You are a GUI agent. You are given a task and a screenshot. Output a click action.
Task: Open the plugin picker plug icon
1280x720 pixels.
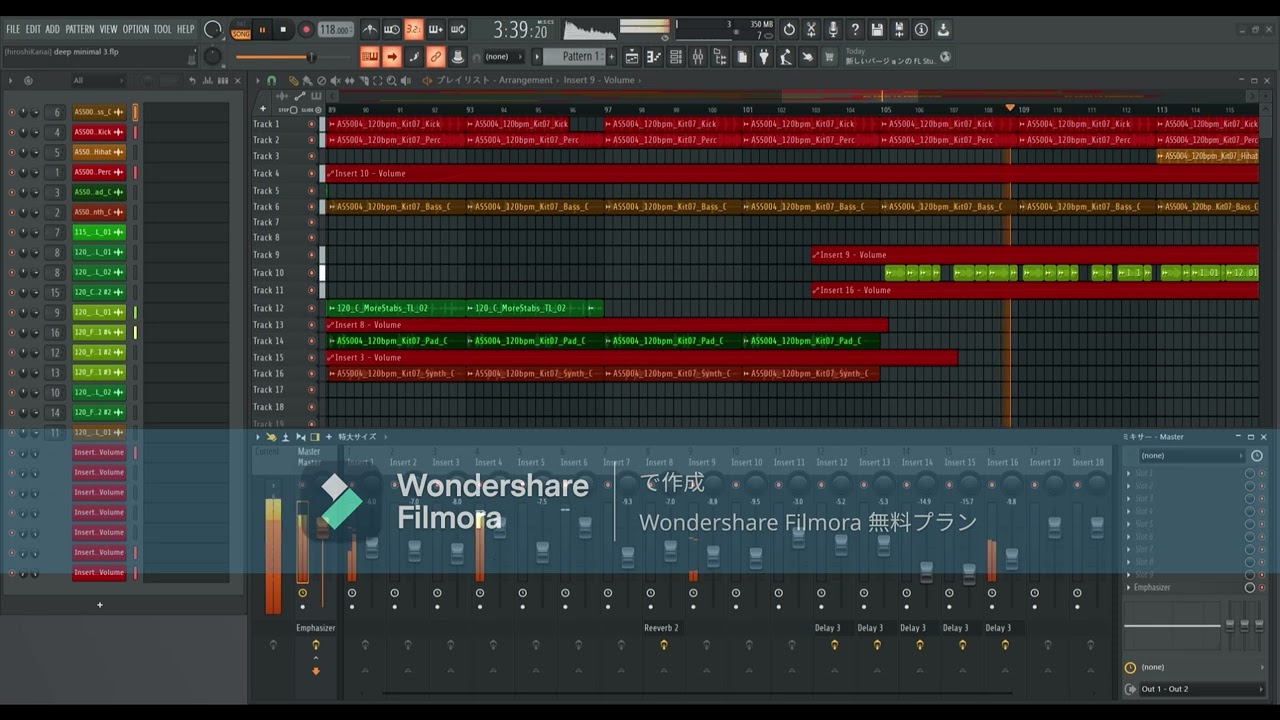tap(764, 57)
